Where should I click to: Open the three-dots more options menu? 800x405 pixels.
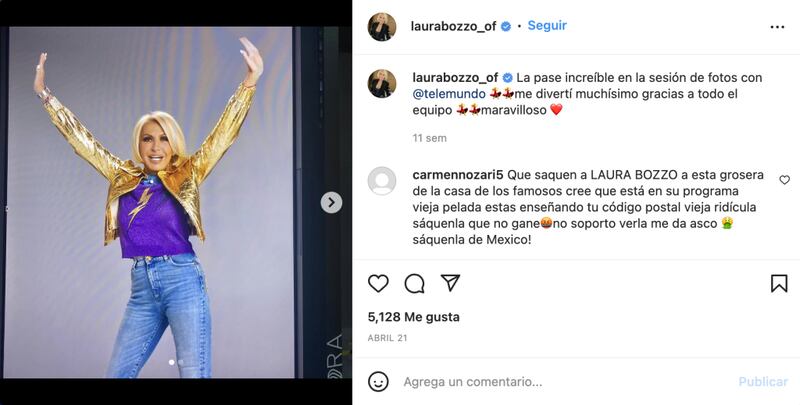click(x=777, y=27)
